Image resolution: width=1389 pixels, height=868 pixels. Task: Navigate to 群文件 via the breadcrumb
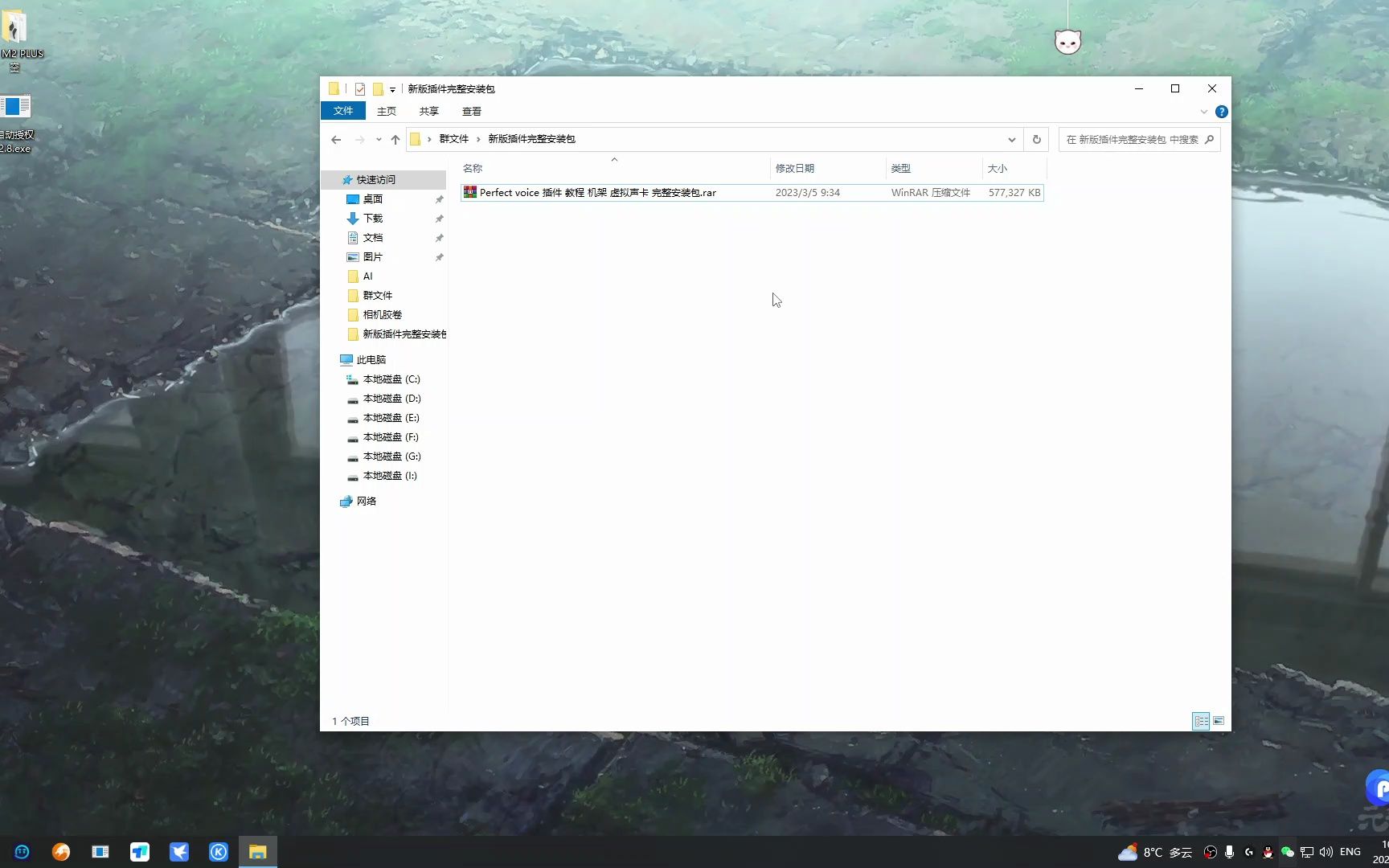pos(455,138)
